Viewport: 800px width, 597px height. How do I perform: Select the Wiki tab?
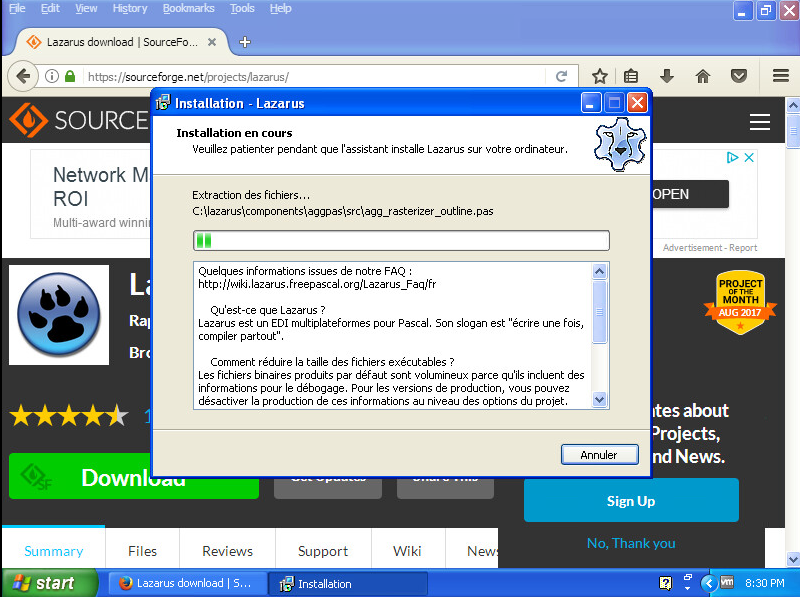pyautogui.click(x=407, y=551)
